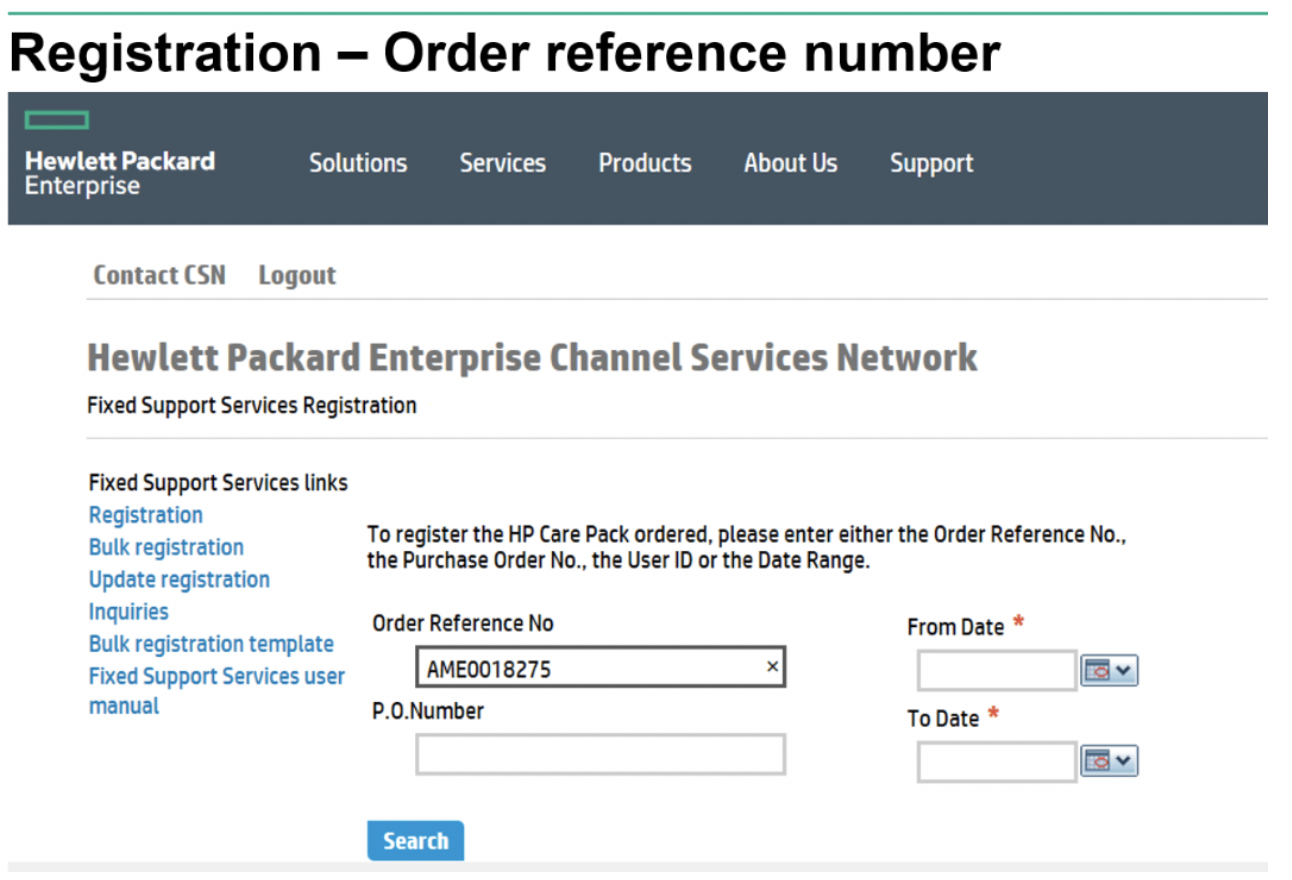Open the Support menu
This screenshot has width=1292, height=880.
click(932, 164)
